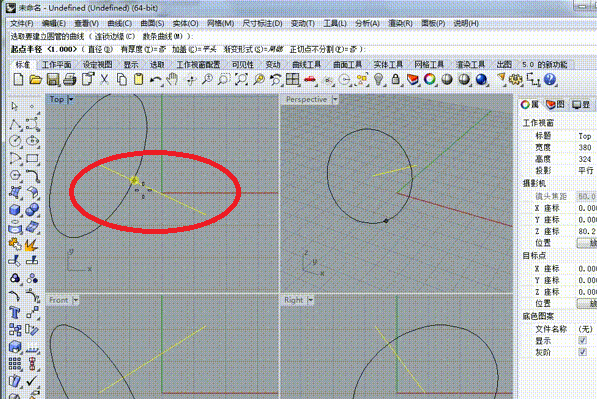Click the blue render sphere icon
Viewport: 597px width, 399px height.
coord(481,80)
